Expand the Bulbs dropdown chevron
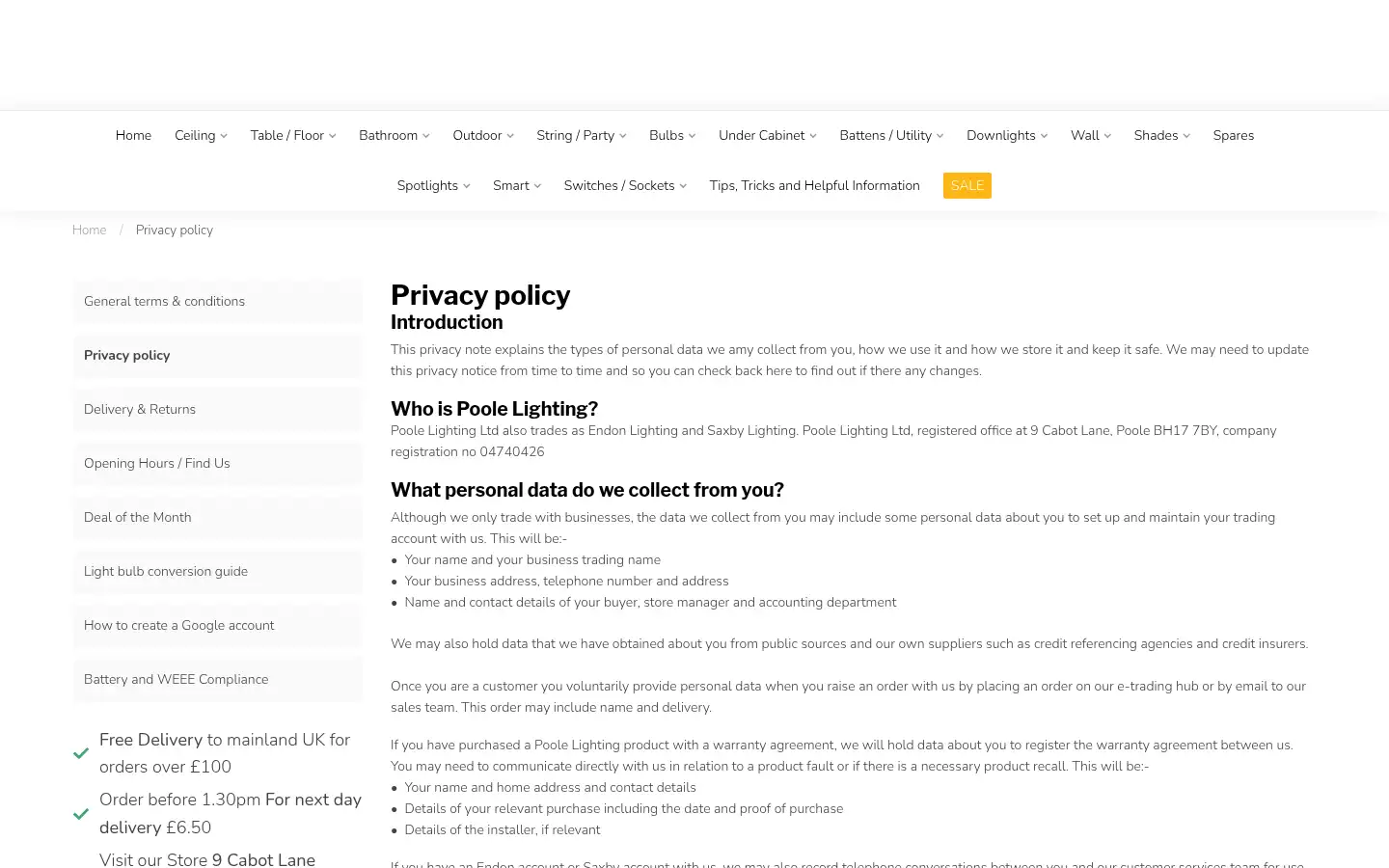 tap(693, 136)
